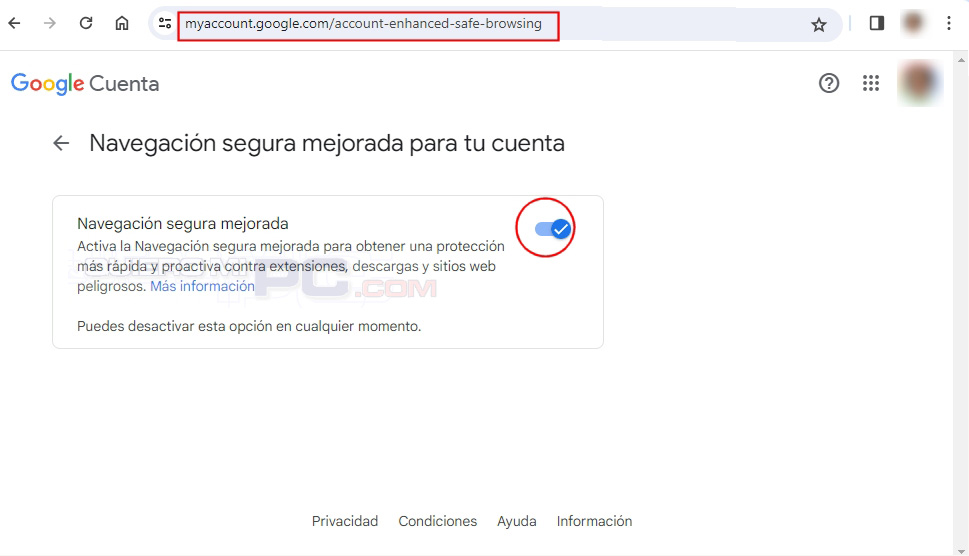
Task: Open the Más información link
Action: [x=202, y=286]
